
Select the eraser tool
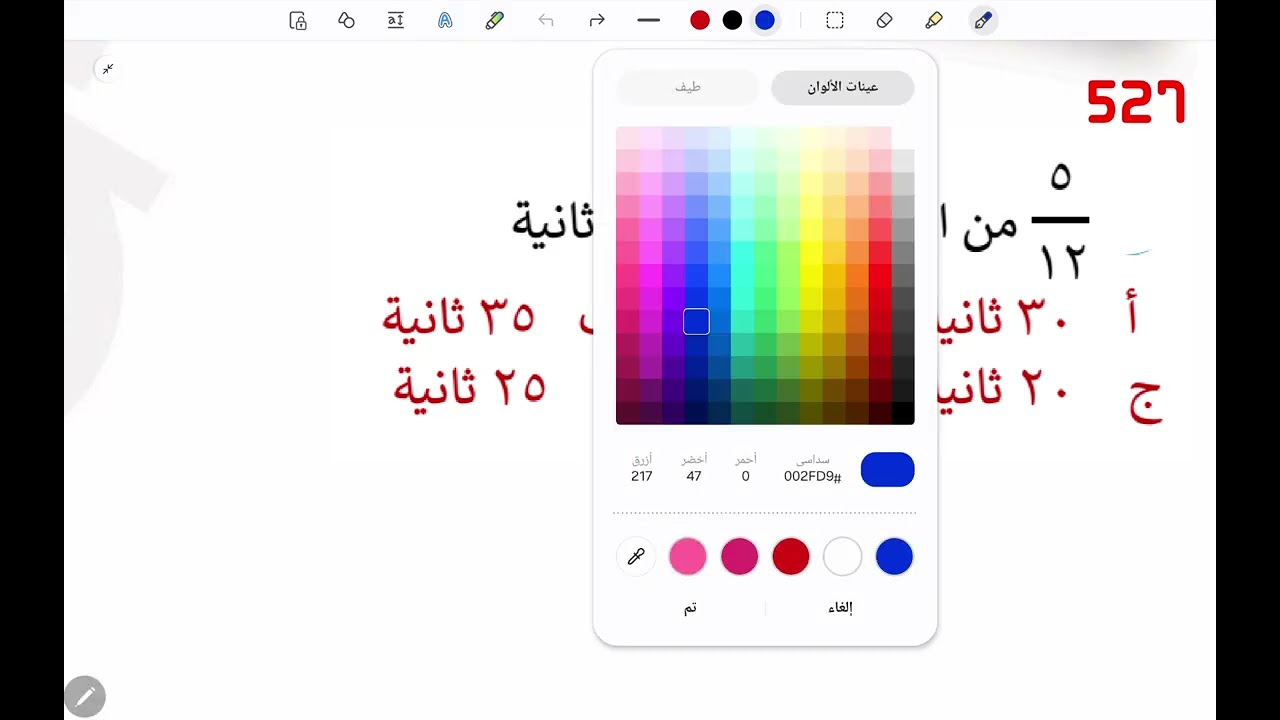tap(884, 20)
